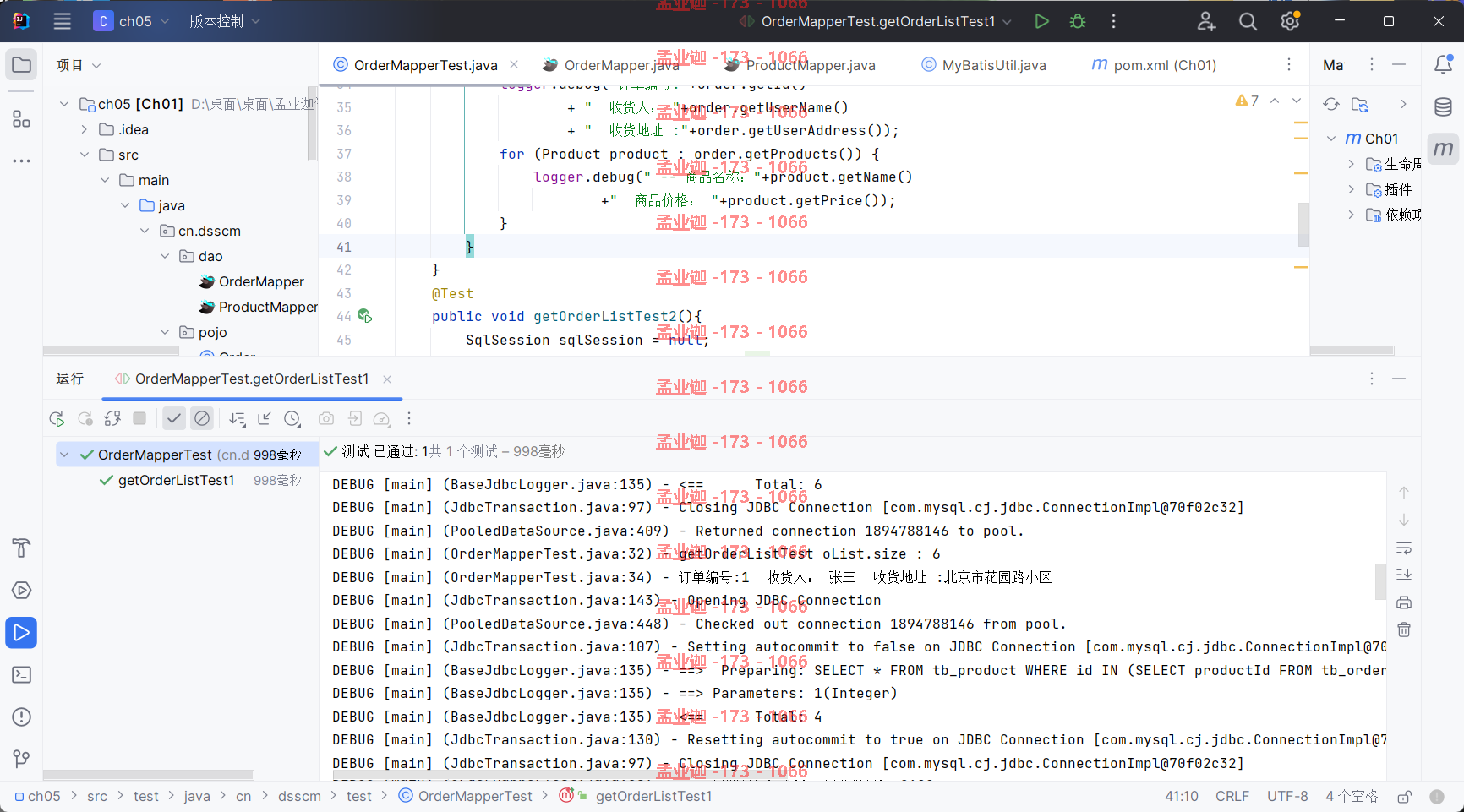Collapse the pojo package
This screenshot has width=1464, height=812.
click(x=165, y=332)
